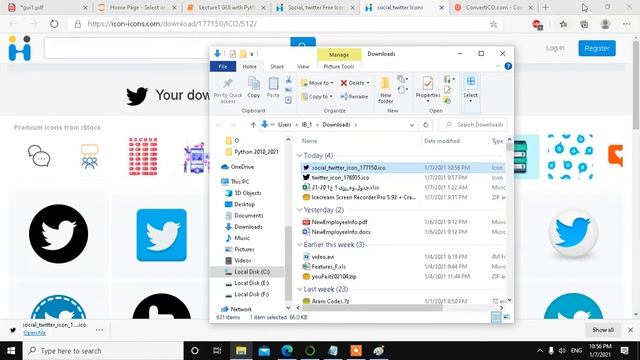Click the Edge icon in taskbar
640x360 pixels.
pyautogui.click(x=287, y=351)
